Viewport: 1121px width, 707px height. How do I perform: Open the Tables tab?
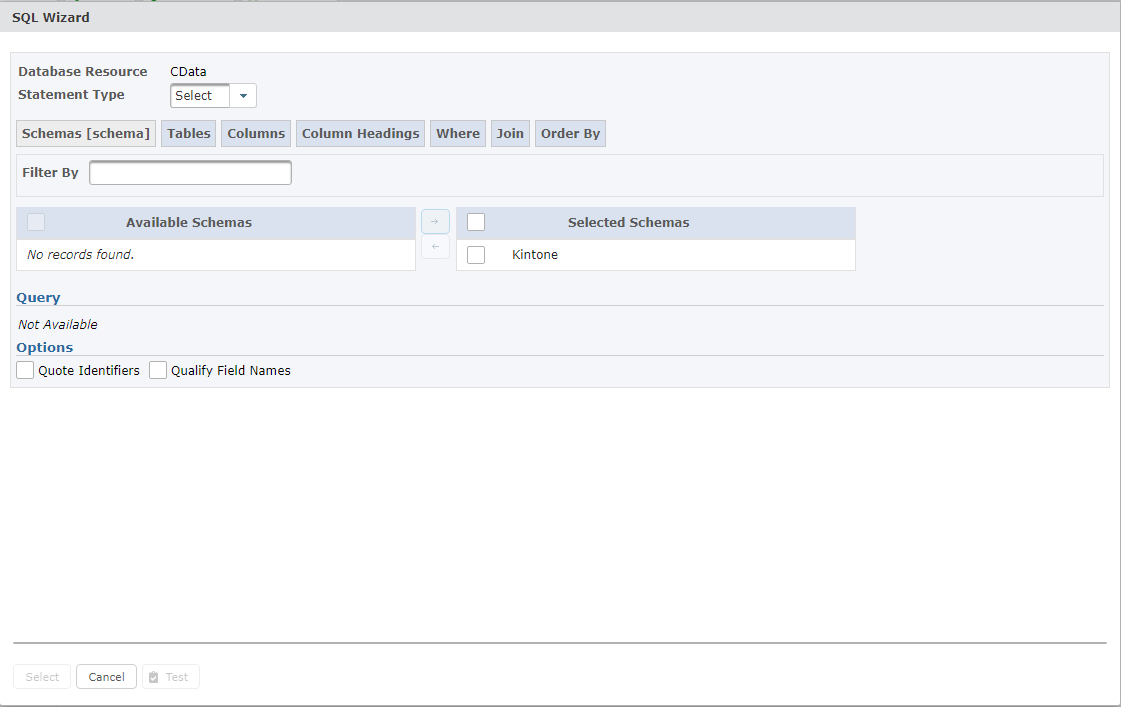(x=189, y=134)
